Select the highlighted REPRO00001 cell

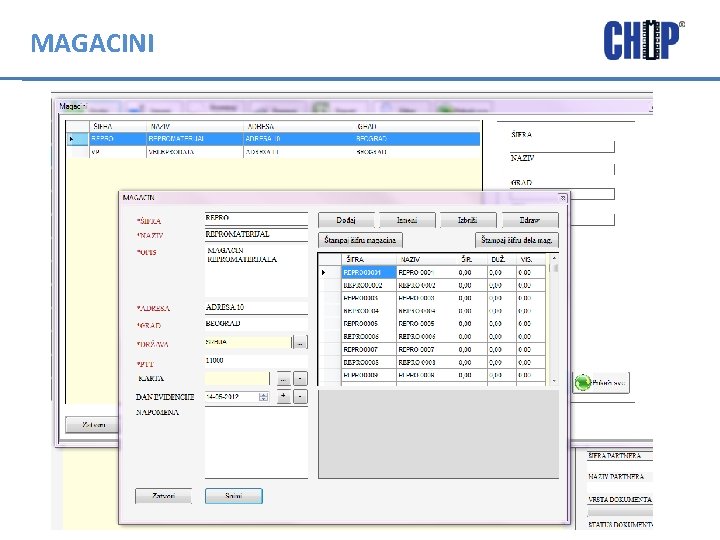369,272
